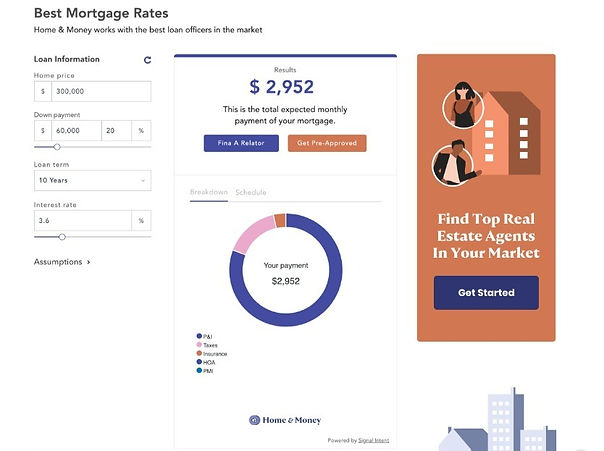
Task: Click the Get Pre-Approved button
Action: tap(327, 143)
